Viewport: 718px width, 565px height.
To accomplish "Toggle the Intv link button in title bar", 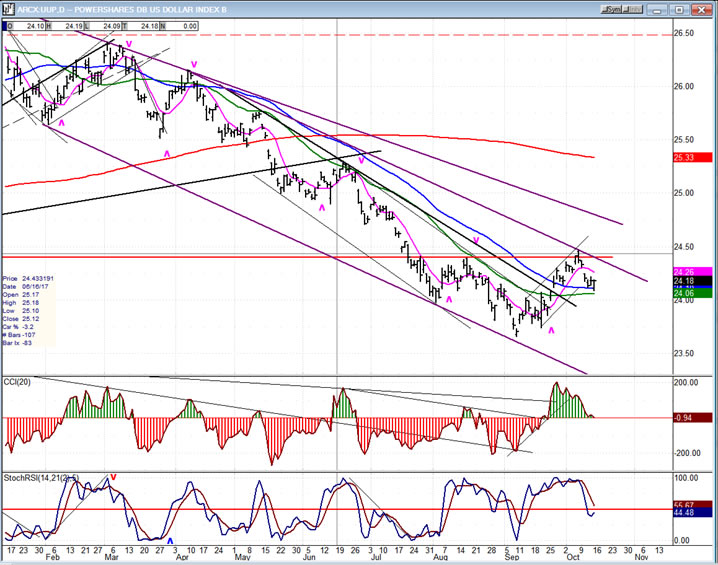I will click(633, 10).
